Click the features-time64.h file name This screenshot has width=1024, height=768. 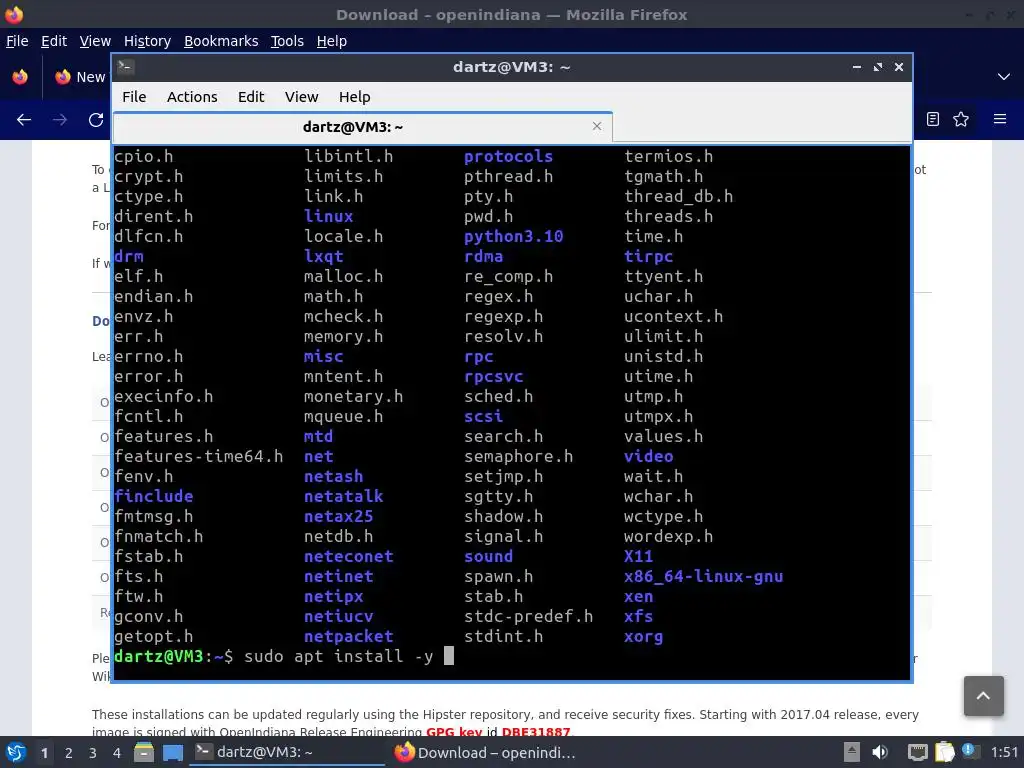coord(199,456)
